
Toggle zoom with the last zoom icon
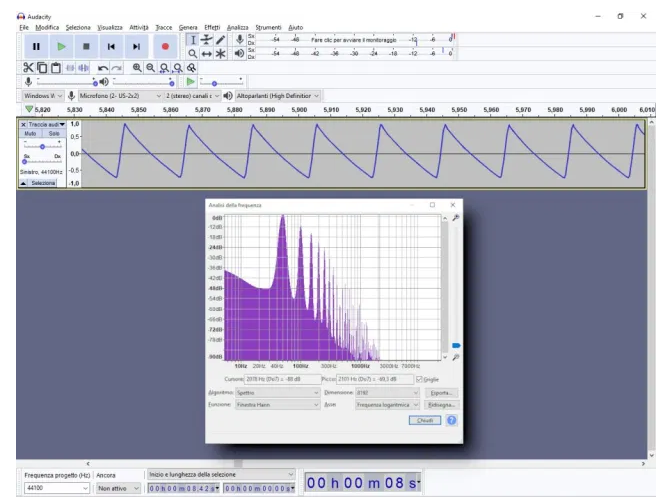(191, 67)
